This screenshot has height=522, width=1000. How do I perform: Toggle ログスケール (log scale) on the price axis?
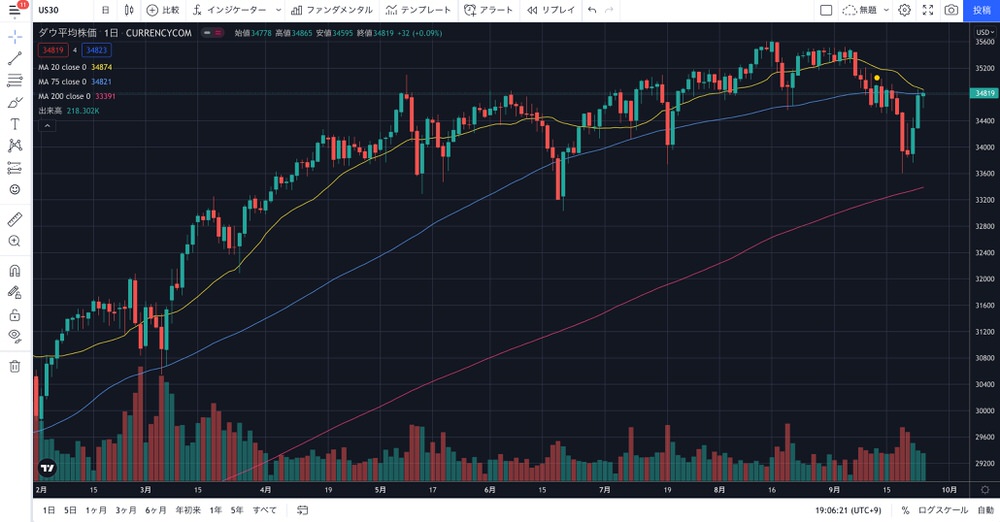pos(943,510)
